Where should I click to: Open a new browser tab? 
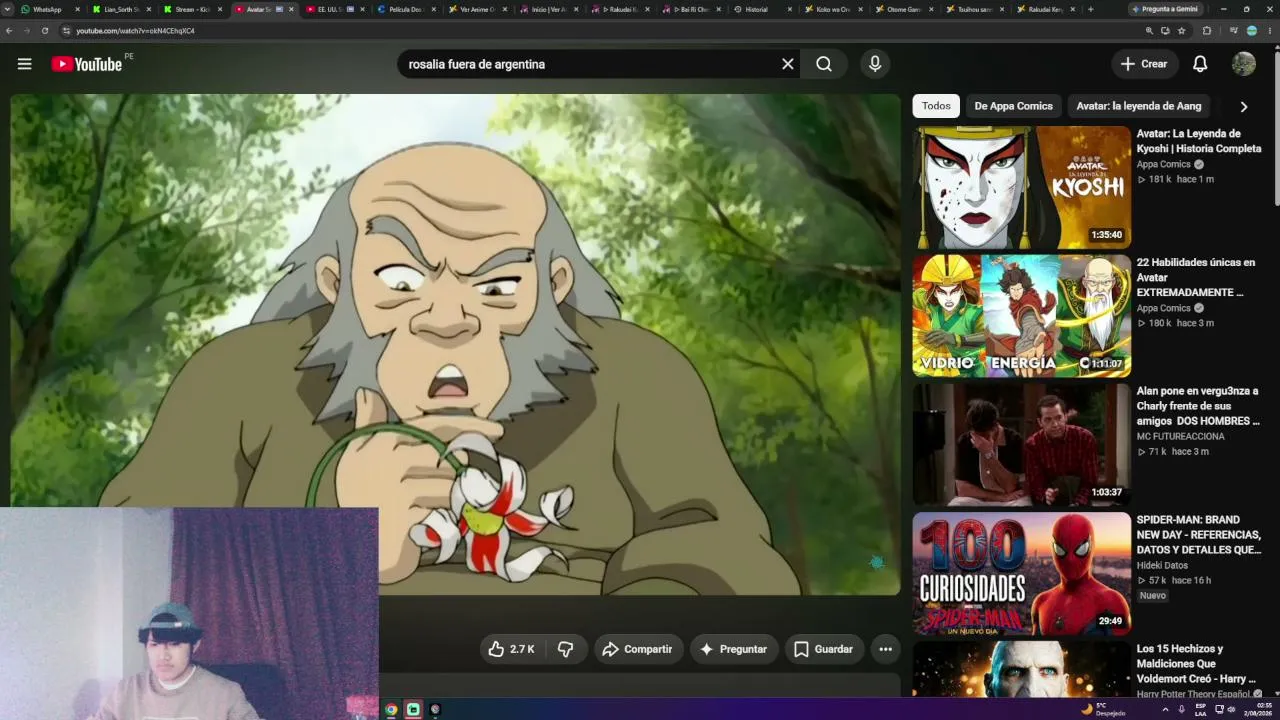point(1090,9)
